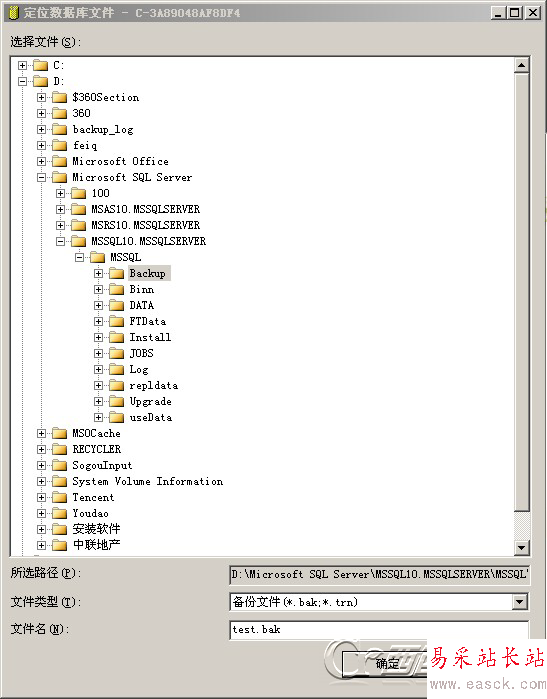Click the Log folder icon
The height and width of the screenshot is (699, 547).
(116, 370)
